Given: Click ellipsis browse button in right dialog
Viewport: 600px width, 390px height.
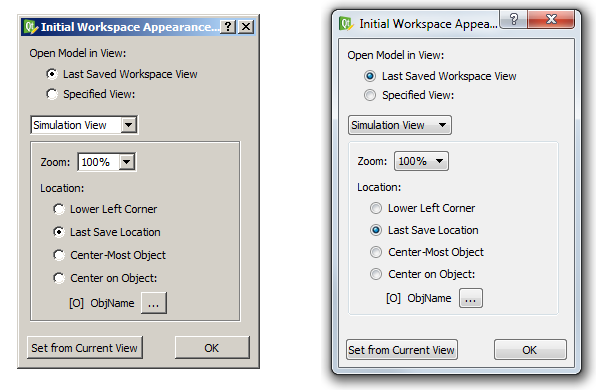Looking at the screenshot, I should [x=471, y=298].
